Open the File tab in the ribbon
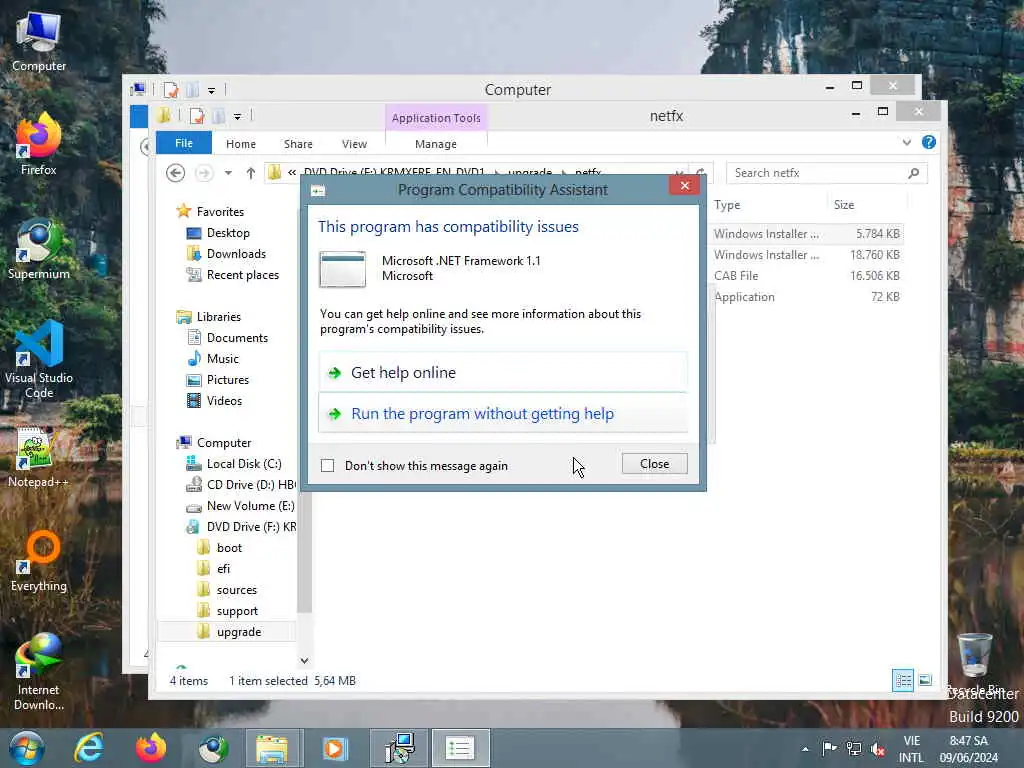The height and width of the screenshot is (768, 1024). (184, 143)
